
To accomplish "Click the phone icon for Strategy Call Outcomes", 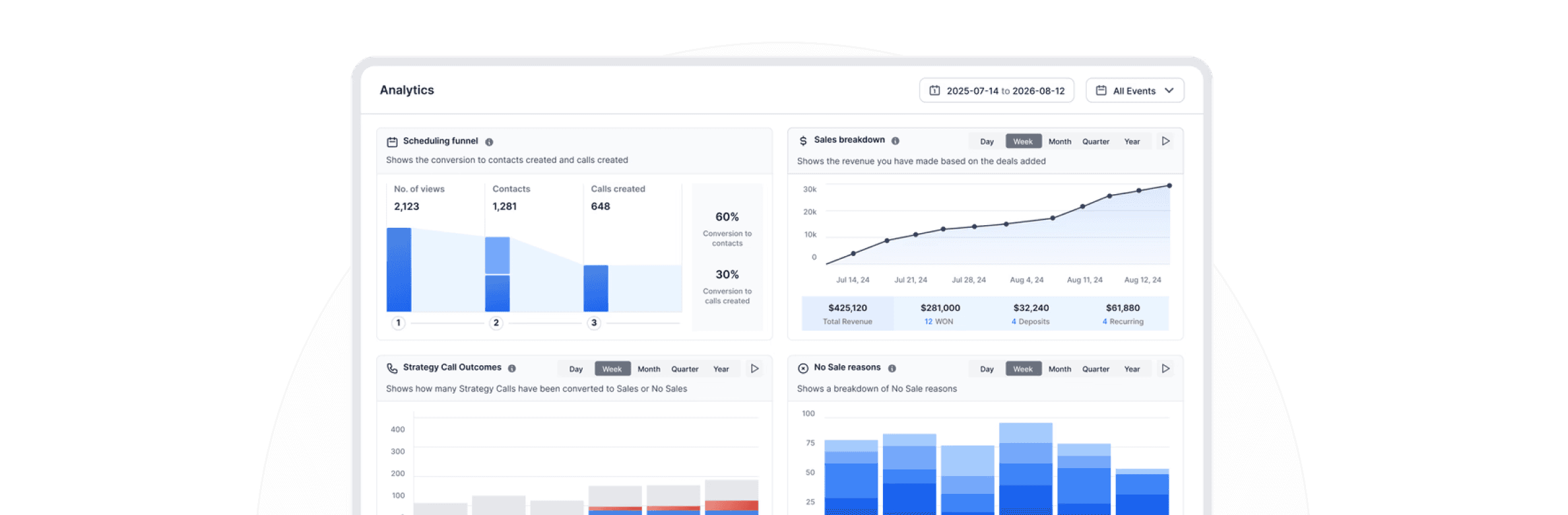I will pos(392,368).
